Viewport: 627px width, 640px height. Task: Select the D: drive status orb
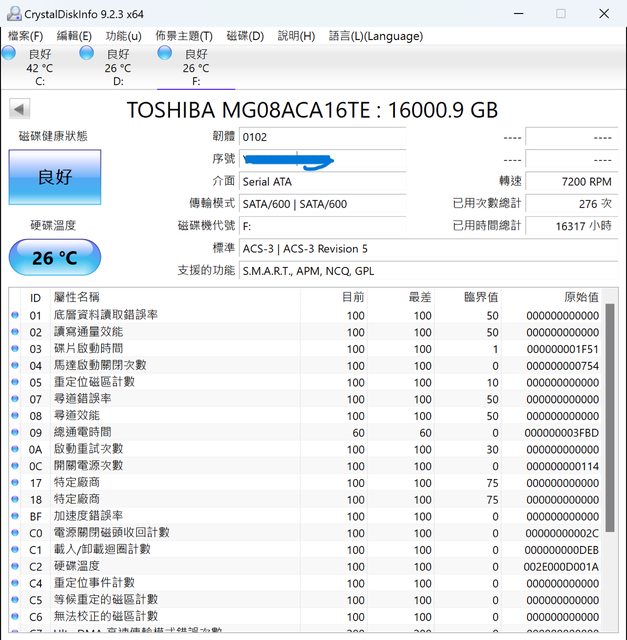[x=87, y=53]
